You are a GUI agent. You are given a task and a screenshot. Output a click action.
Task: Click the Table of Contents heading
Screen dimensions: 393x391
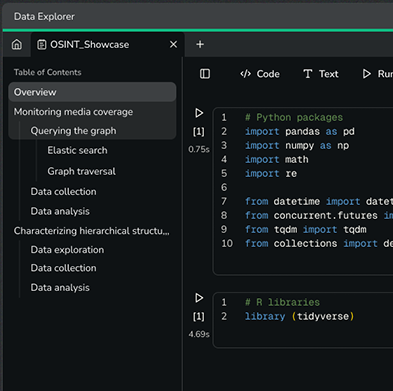point(47,72)
